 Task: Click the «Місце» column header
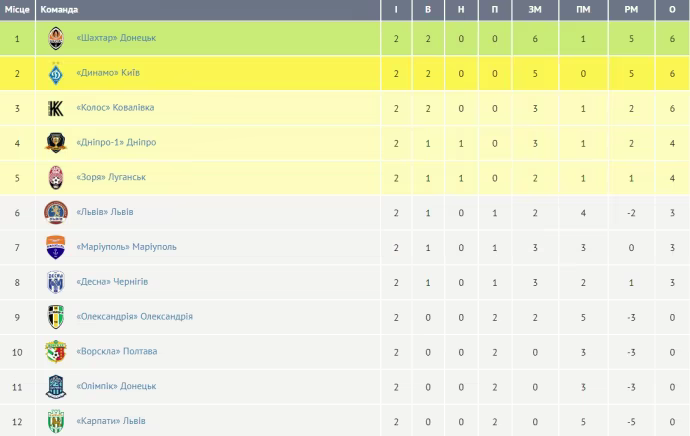click(x=17, y=10)
